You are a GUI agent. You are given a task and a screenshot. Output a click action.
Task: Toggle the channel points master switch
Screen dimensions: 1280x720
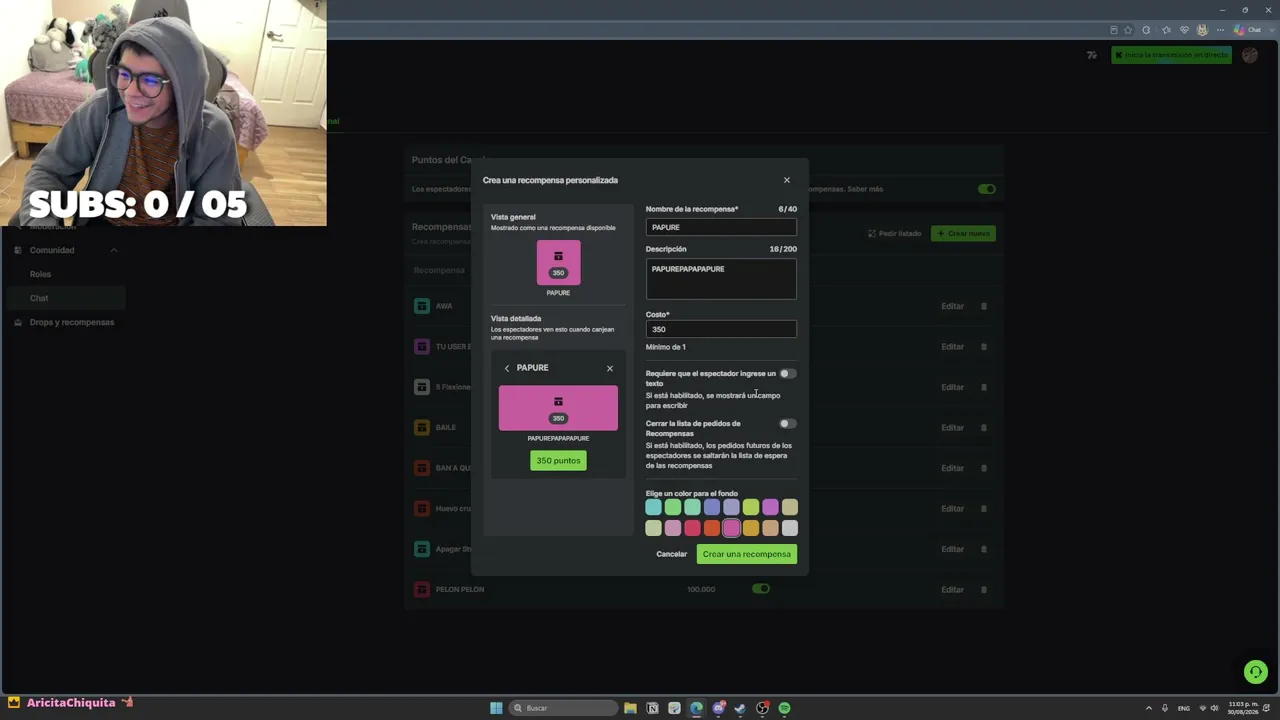tap(987, 189)
